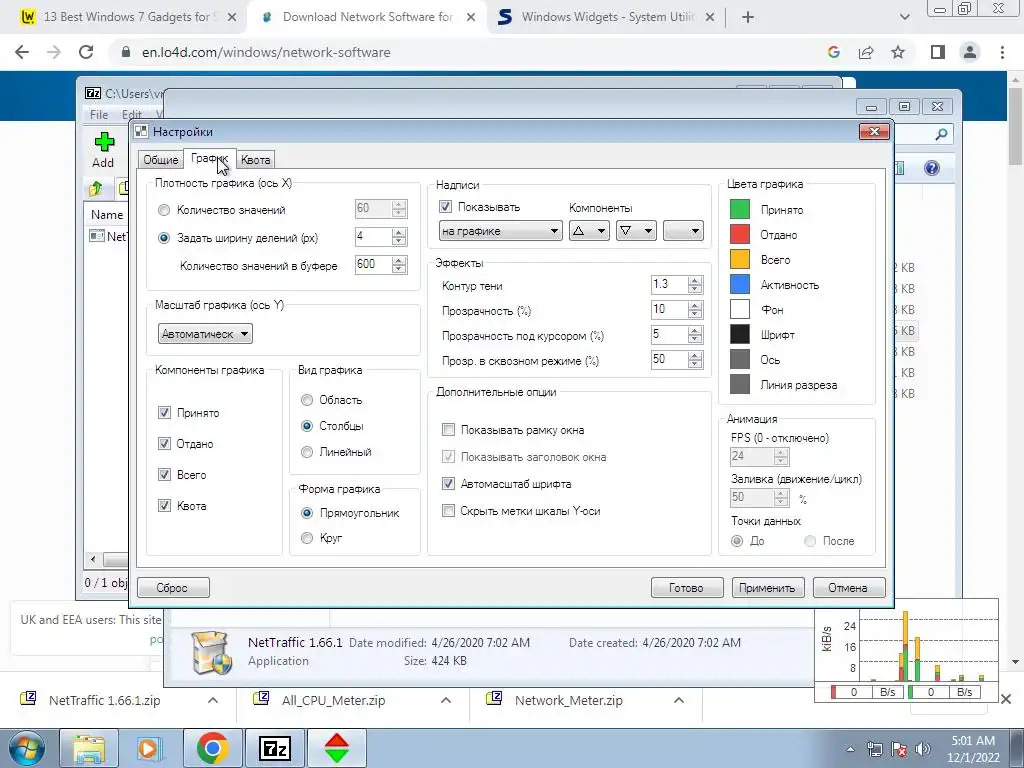Open Chrome three-dot menu

pyautogui.click(x=1002, y=52)
